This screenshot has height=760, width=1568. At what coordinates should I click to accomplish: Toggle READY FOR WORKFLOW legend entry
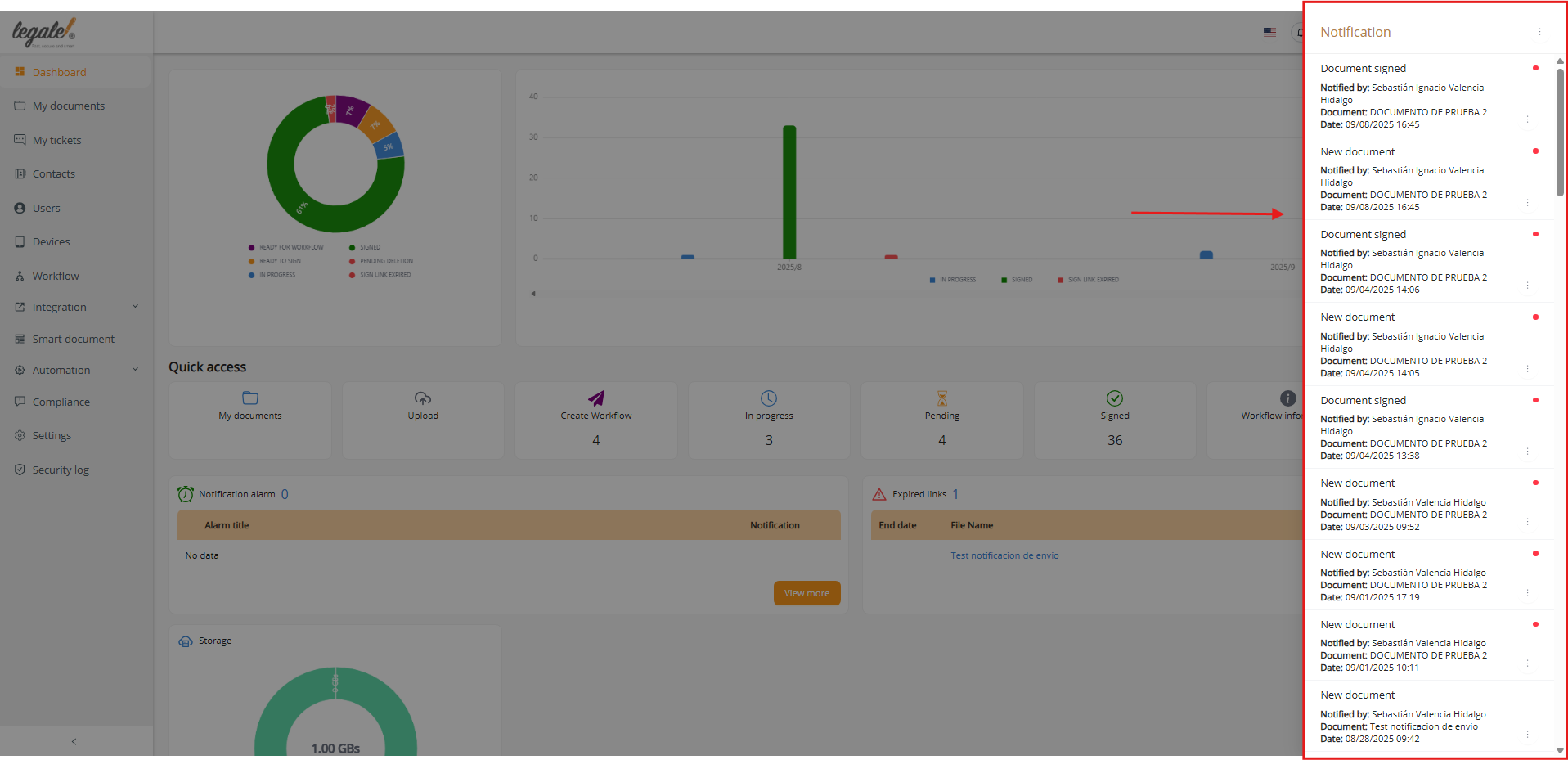click(286, 247)
